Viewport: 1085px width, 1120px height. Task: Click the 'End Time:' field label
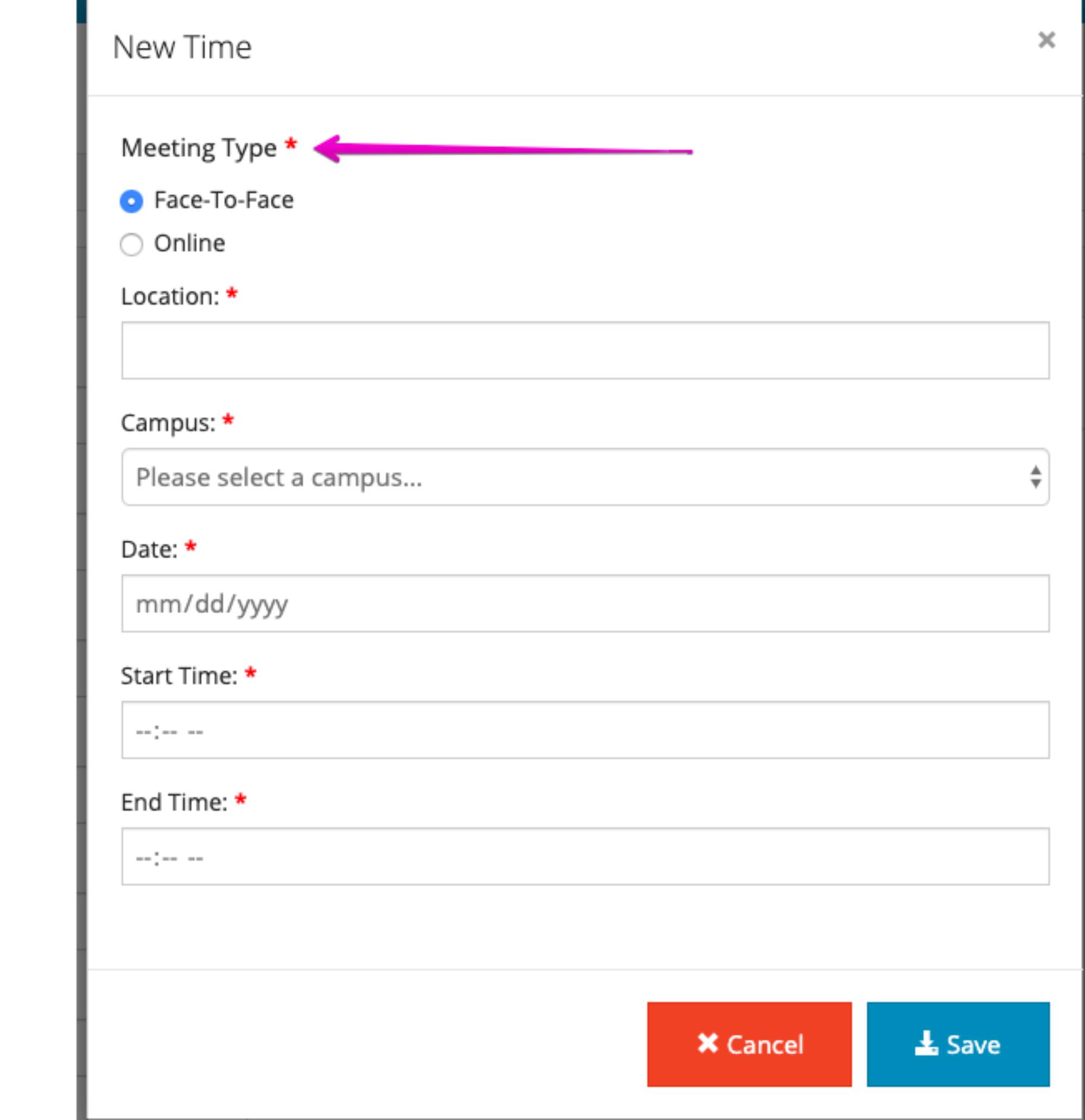tap(174, 803)
